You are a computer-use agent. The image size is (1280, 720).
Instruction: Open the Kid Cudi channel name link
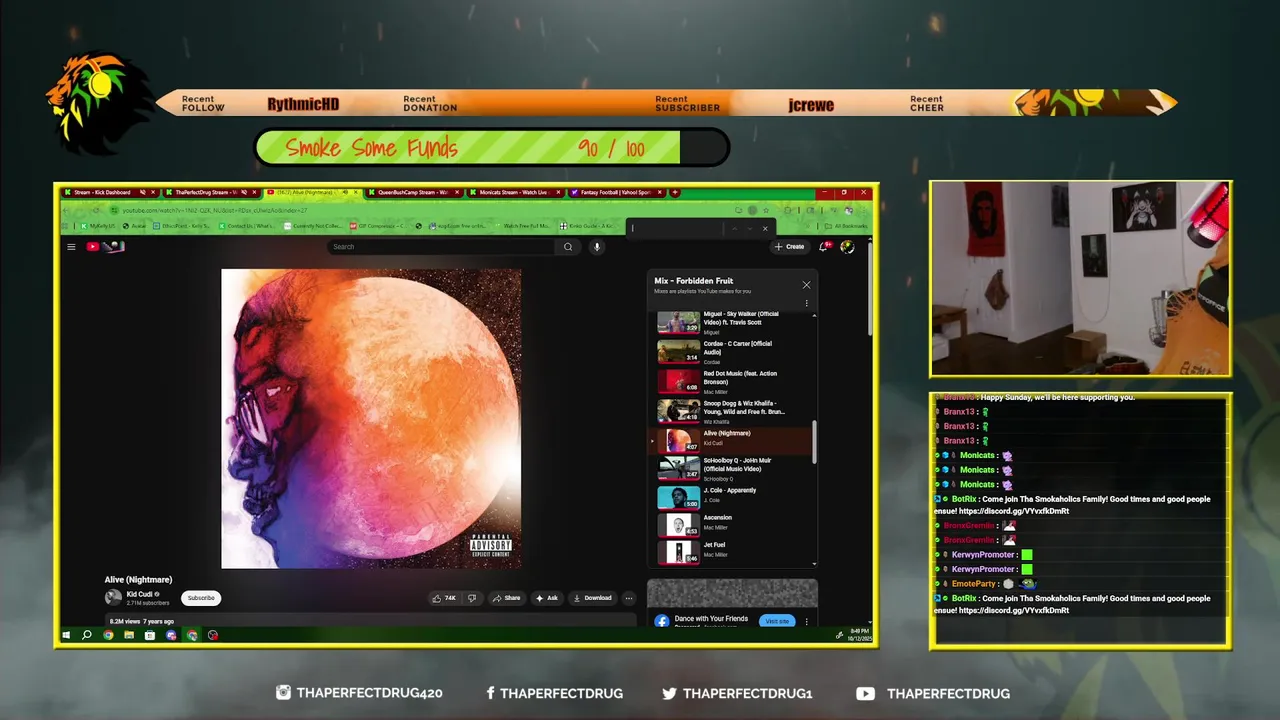[140, 594]
